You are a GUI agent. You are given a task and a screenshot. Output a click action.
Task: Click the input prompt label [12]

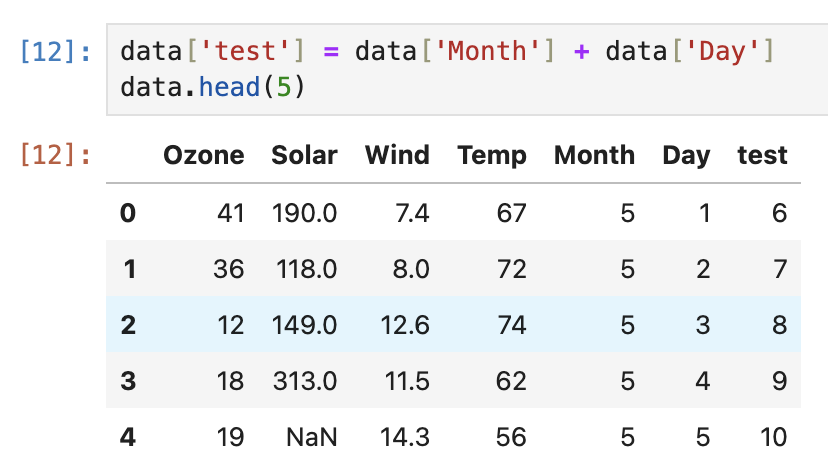click(x=55, y=52)
